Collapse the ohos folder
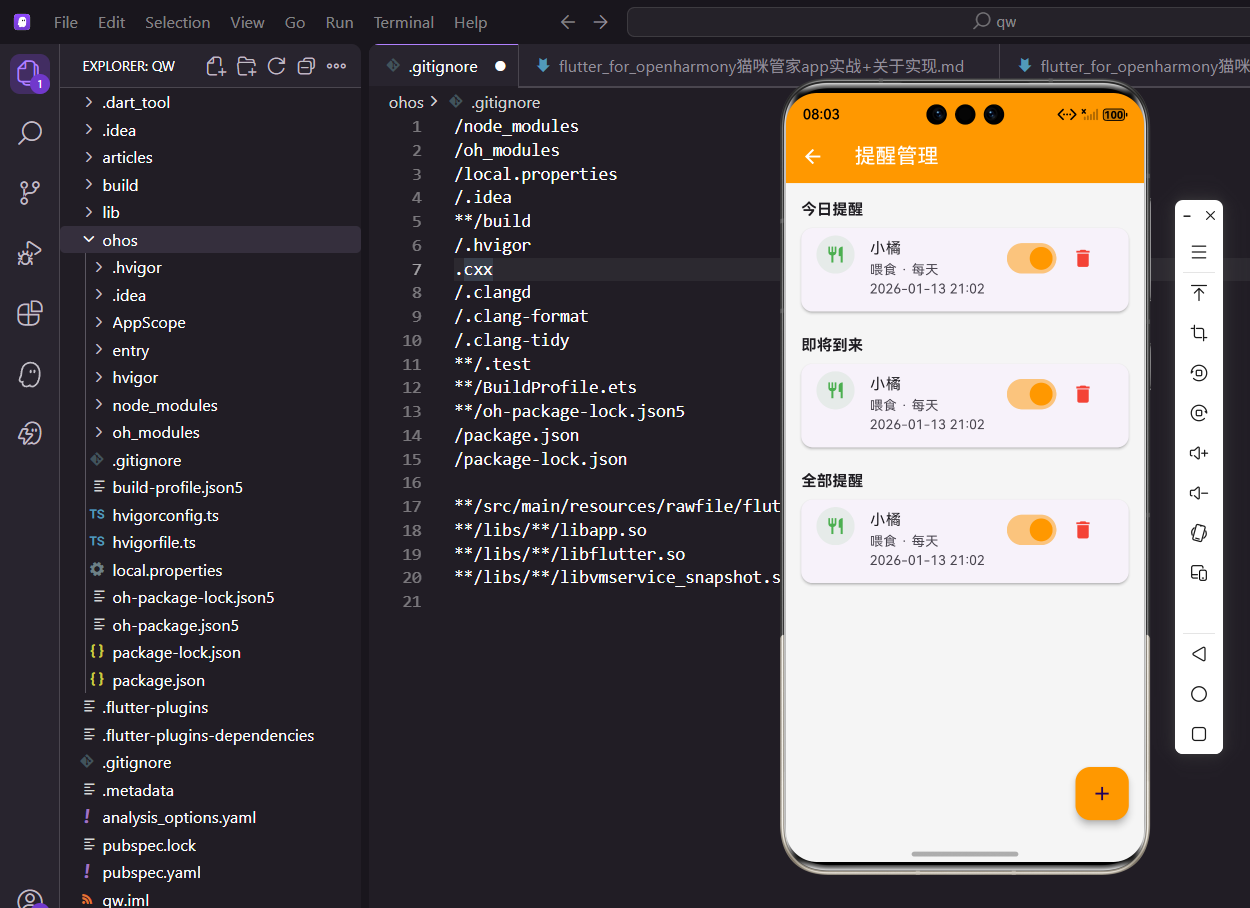Image resolution: width=1250 pixels, height=908 pixels. 210,240
